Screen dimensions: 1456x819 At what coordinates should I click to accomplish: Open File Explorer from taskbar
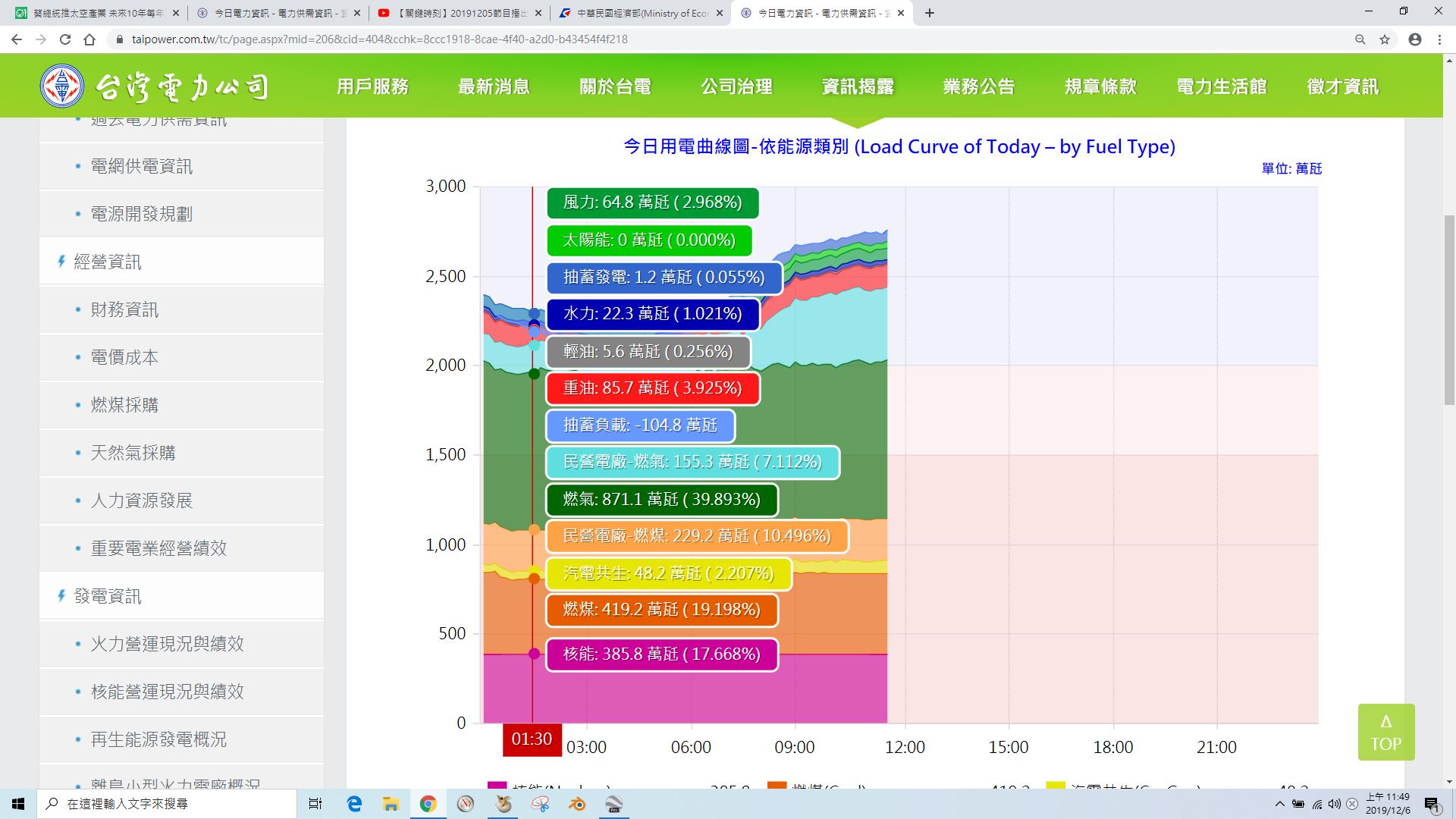[391, 804]
